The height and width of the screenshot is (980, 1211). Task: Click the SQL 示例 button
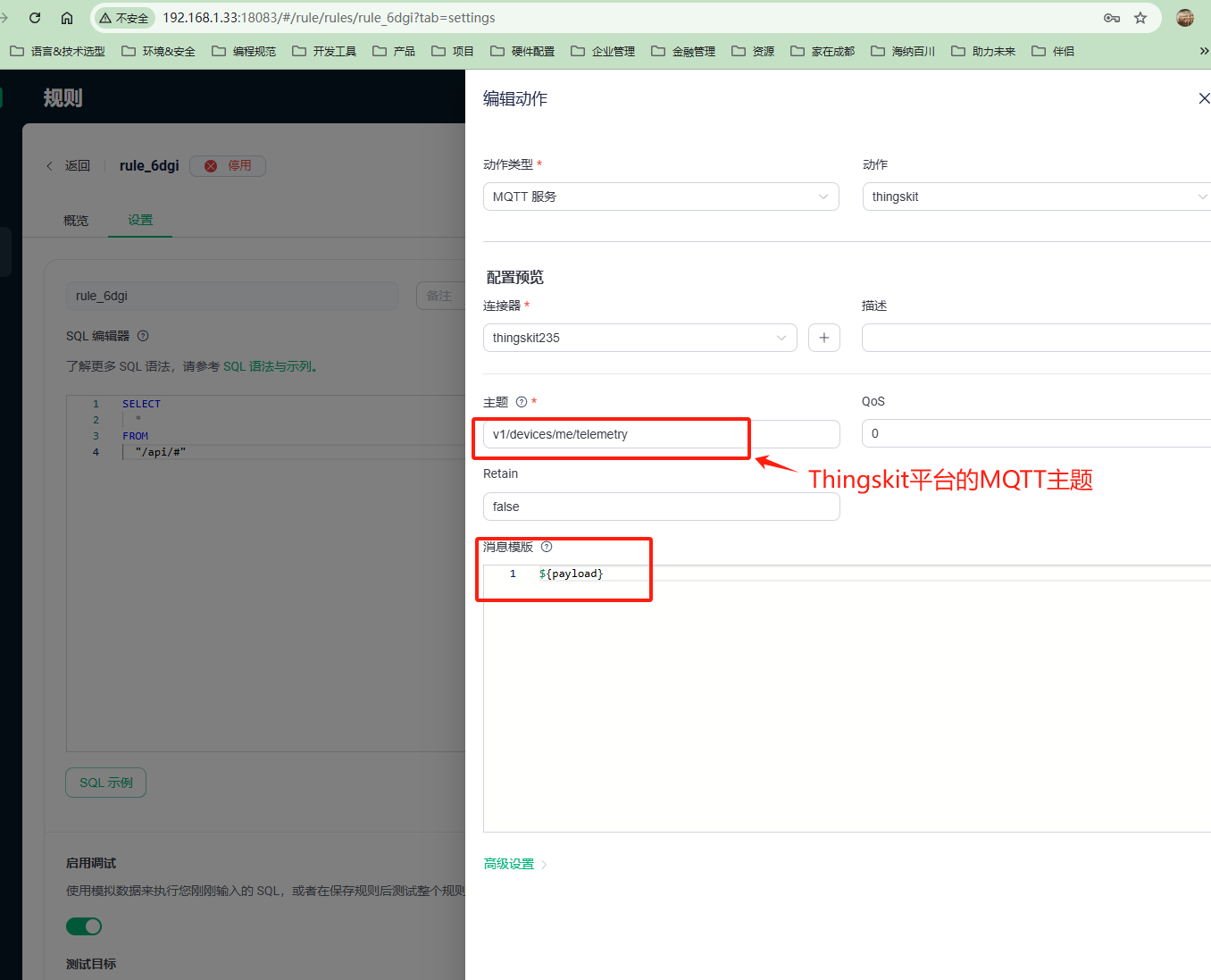tap(105, 783)
